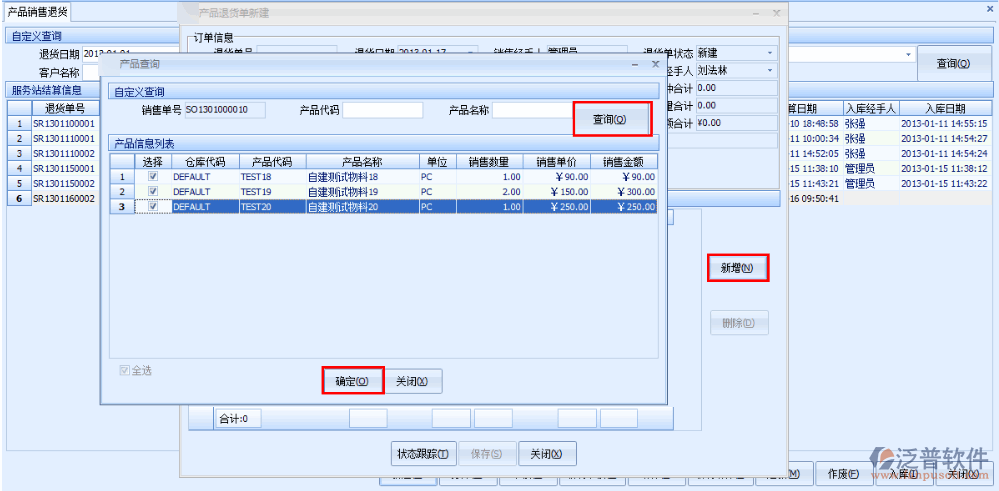Sort by 销售金额 column header
999x491 pixels.
[x=624, y=161]
